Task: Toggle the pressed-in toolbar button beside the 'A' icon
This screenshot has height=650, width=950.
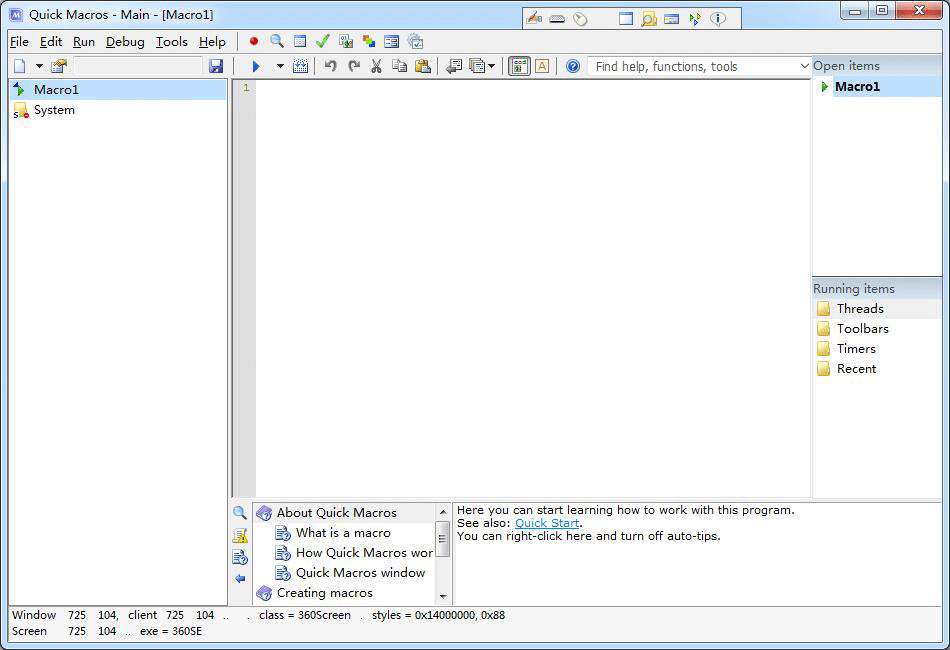Action: point(519,66)
